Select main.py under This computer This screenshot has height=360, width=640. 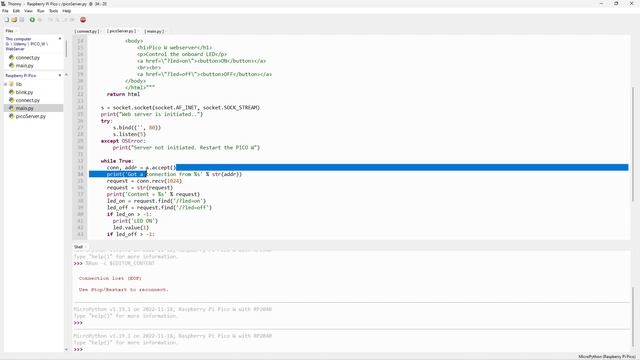point(24,65)
